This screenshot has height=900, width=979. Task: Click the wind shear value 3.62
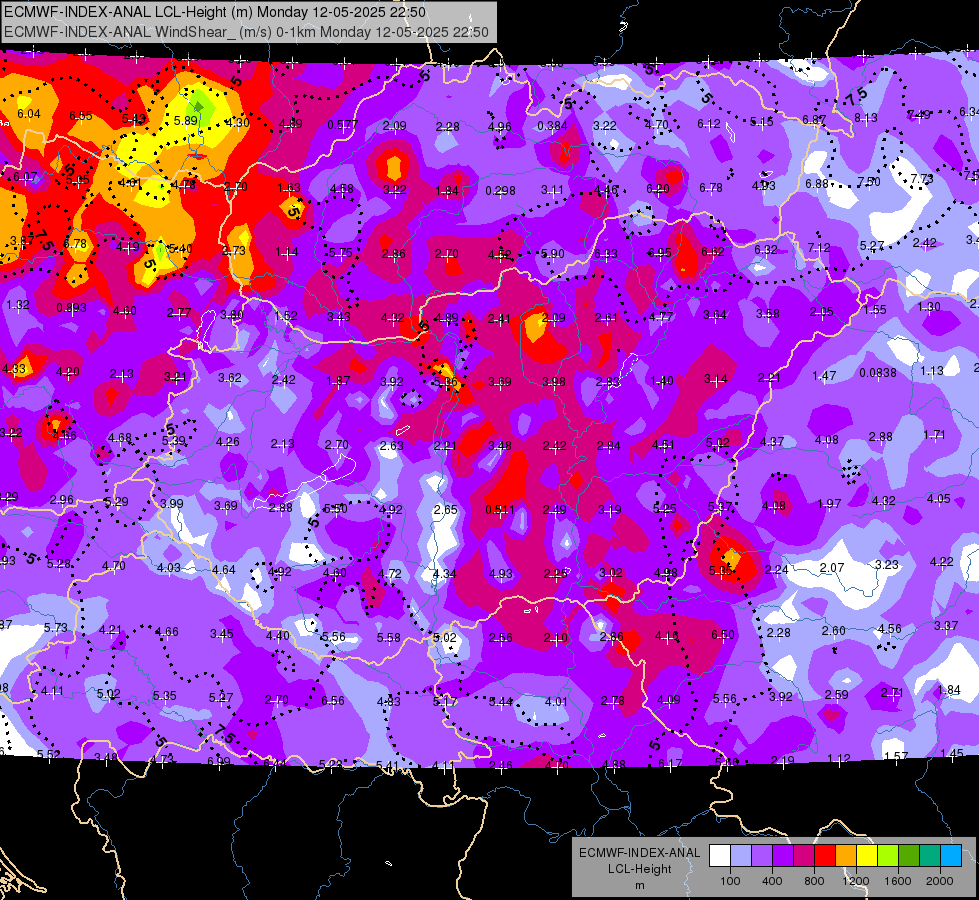click(230, 377)
